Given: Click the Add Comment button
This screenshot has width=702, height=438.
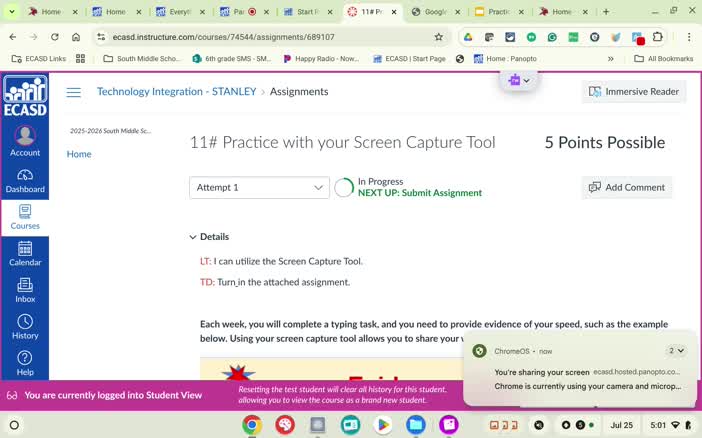Looking at the screenshot, I should pos(627,188).
